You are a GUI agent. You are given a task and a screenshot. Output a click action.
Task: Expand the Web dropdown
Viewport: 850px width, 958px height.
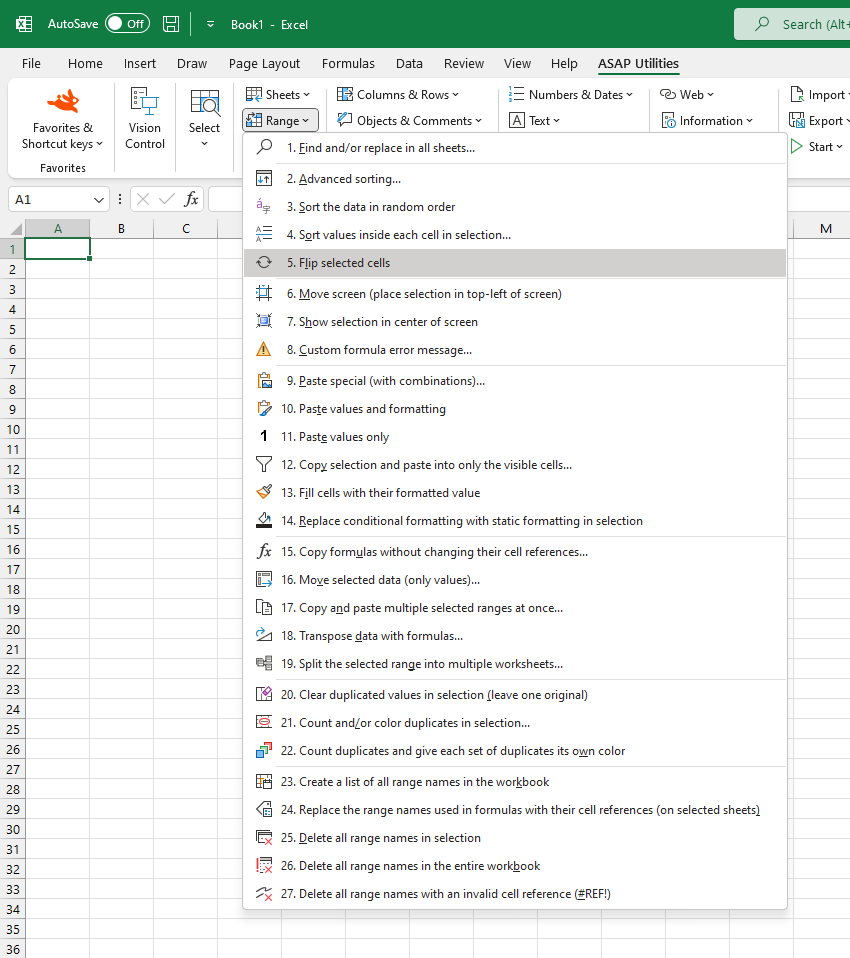687,95
